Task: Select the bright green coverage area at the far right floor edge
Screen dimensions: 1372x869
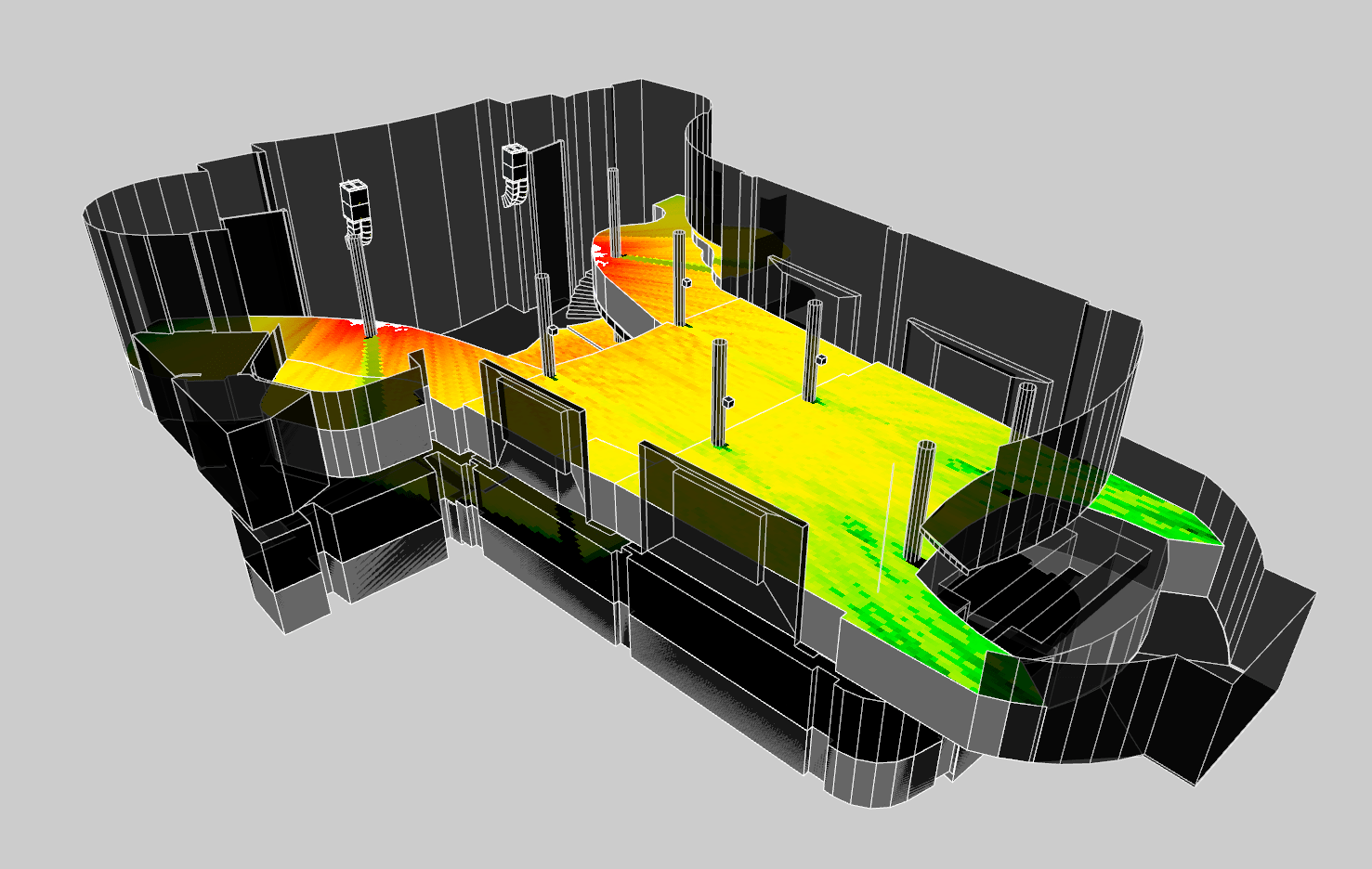Action: [1156, 510]
